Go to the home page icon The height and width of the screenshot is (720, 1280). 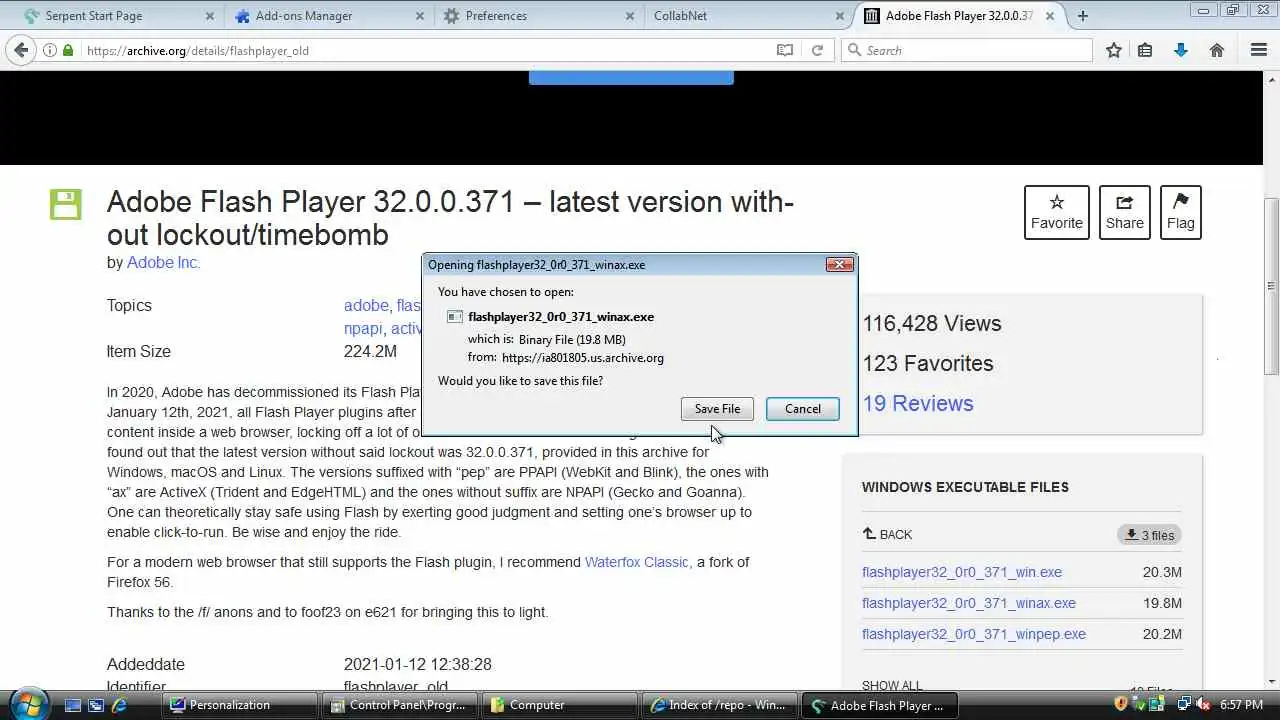(1217, 50)
